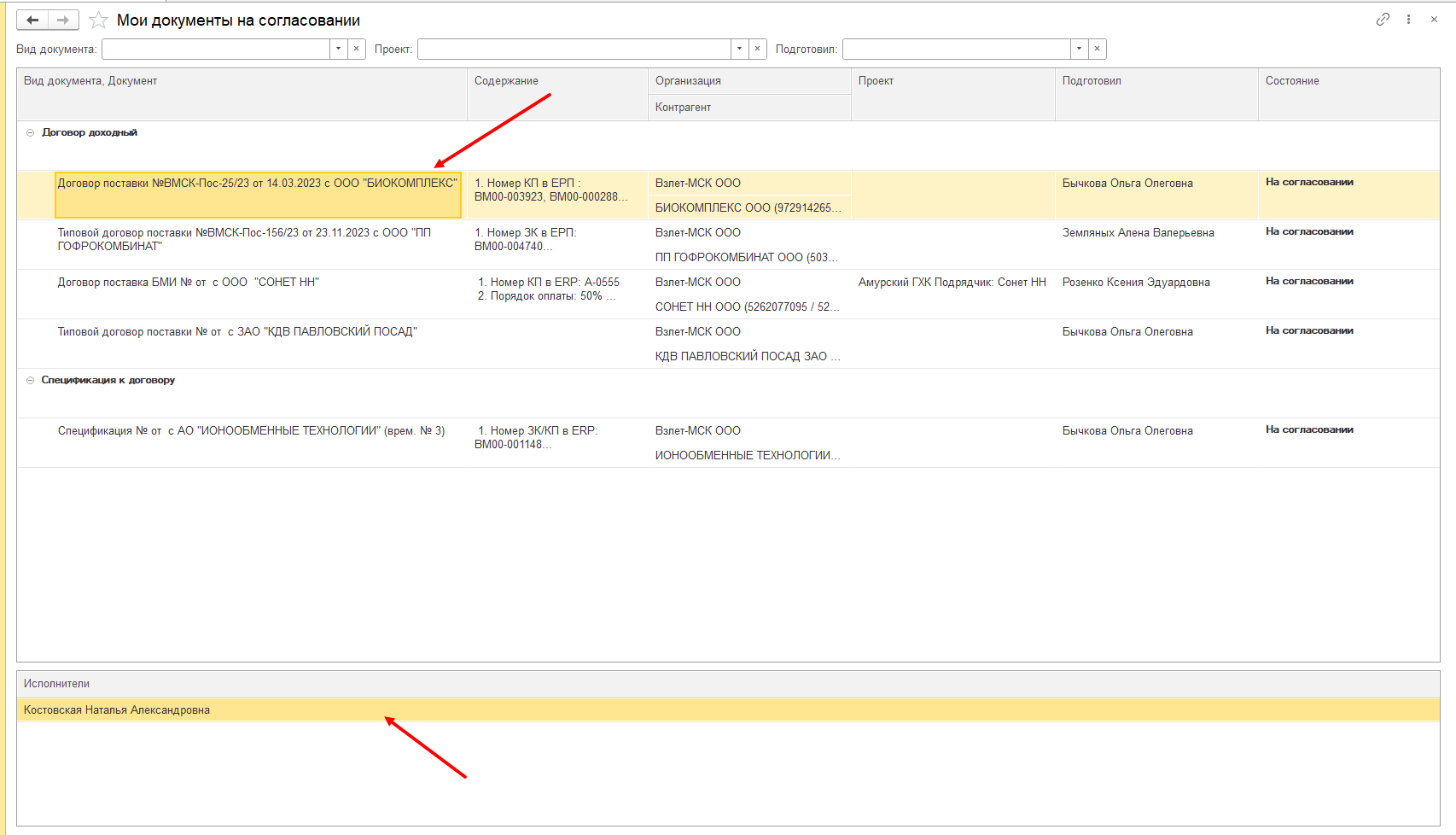Clear the Подготовил filter field
Image resolution: width=1456 pixels, height=835 pixels.
tap(1098, 49)
